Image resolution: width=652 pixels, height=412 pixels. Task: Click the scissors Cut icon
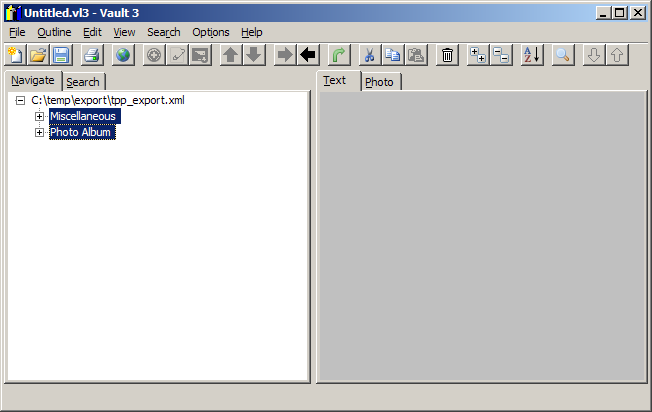pos(369,55)
